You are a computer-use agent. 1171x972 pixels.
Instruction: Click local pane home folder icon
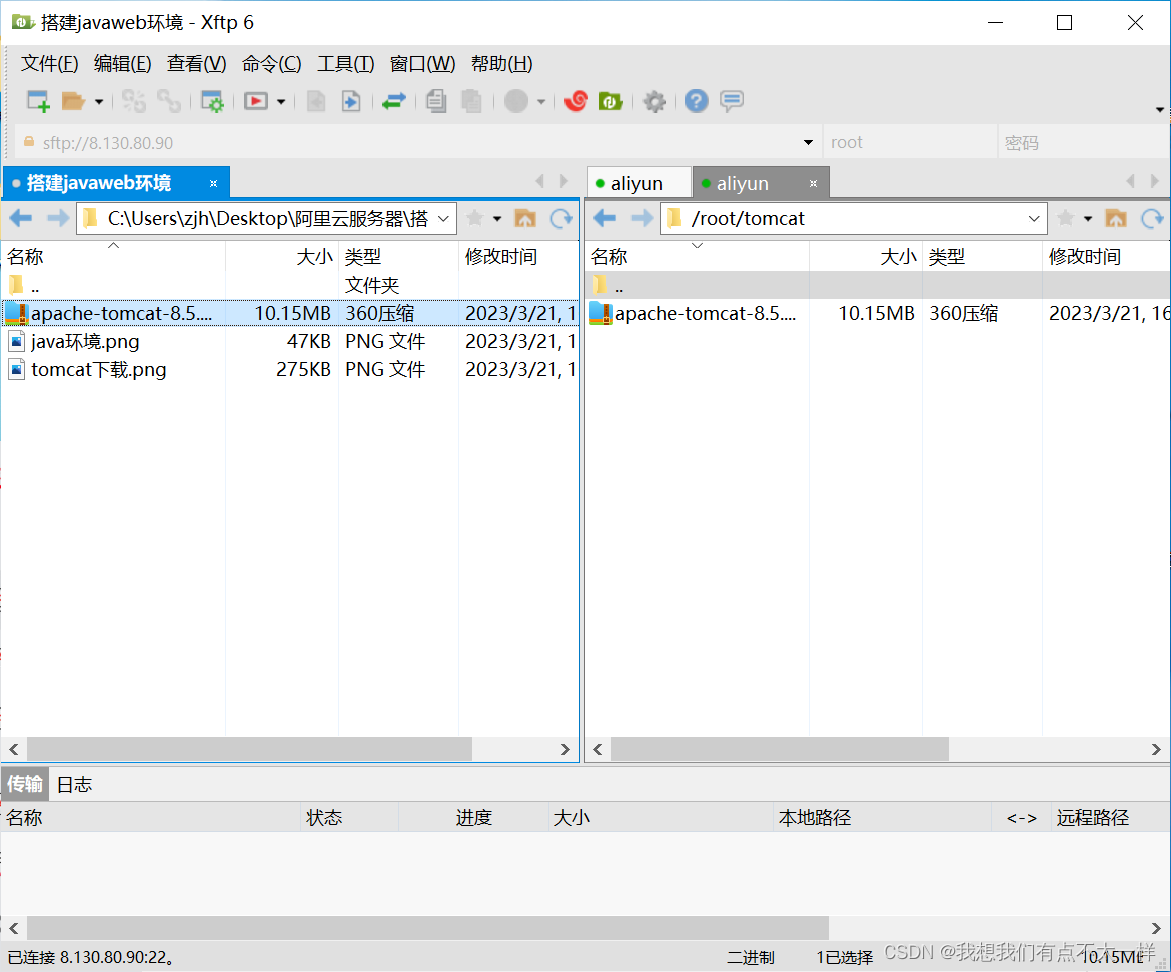(x=525, y=219)
